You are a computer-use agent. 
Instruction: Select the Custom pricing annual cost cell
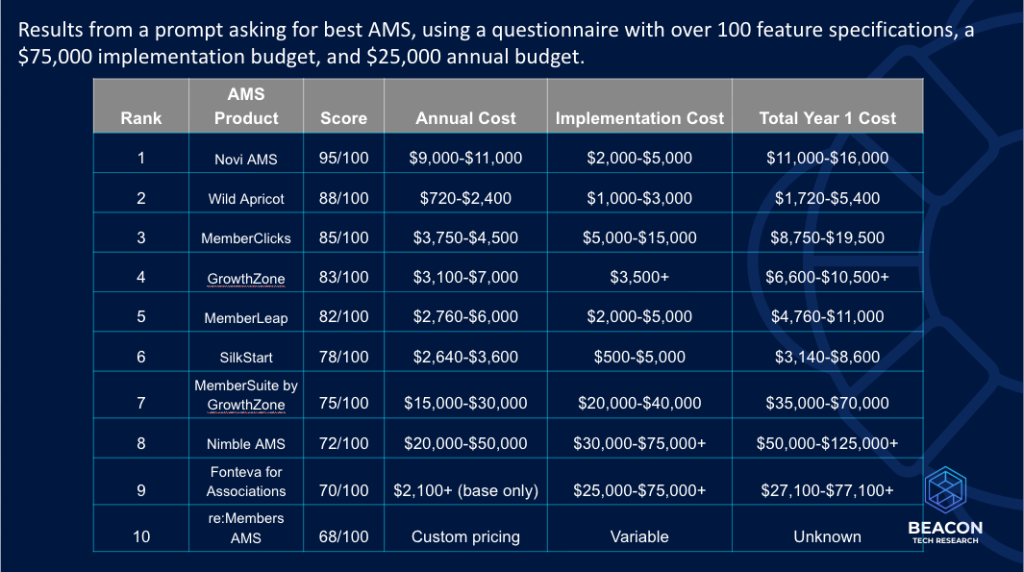click(x=466, y=537)
